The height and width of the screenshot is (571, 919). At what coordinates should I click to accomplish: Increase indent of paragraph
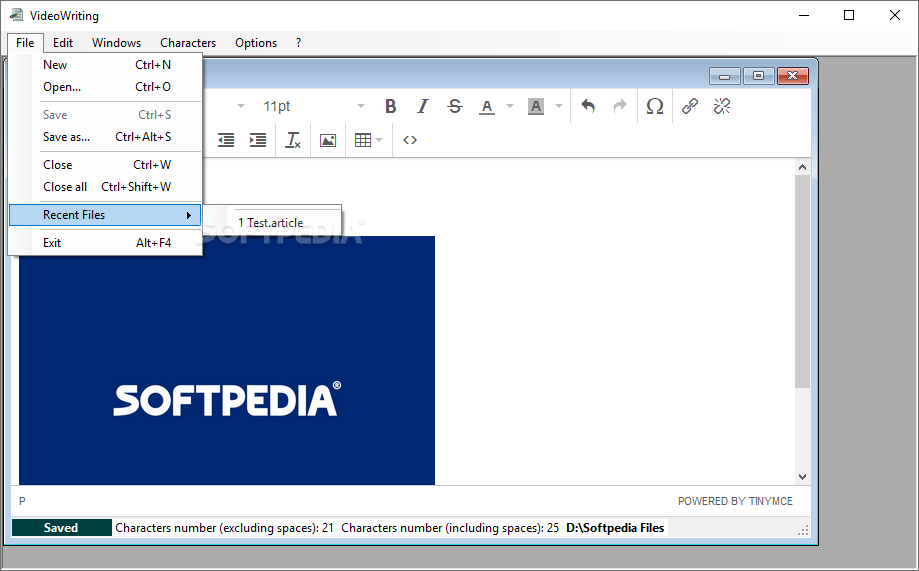pos(258,140)
